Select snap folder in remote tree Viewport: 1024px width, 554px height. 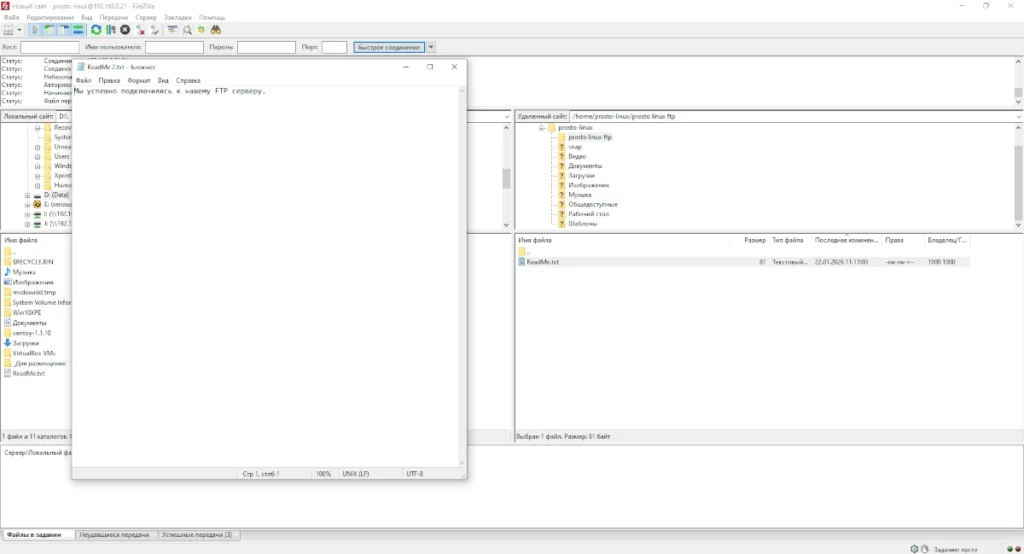coord(575,147)
